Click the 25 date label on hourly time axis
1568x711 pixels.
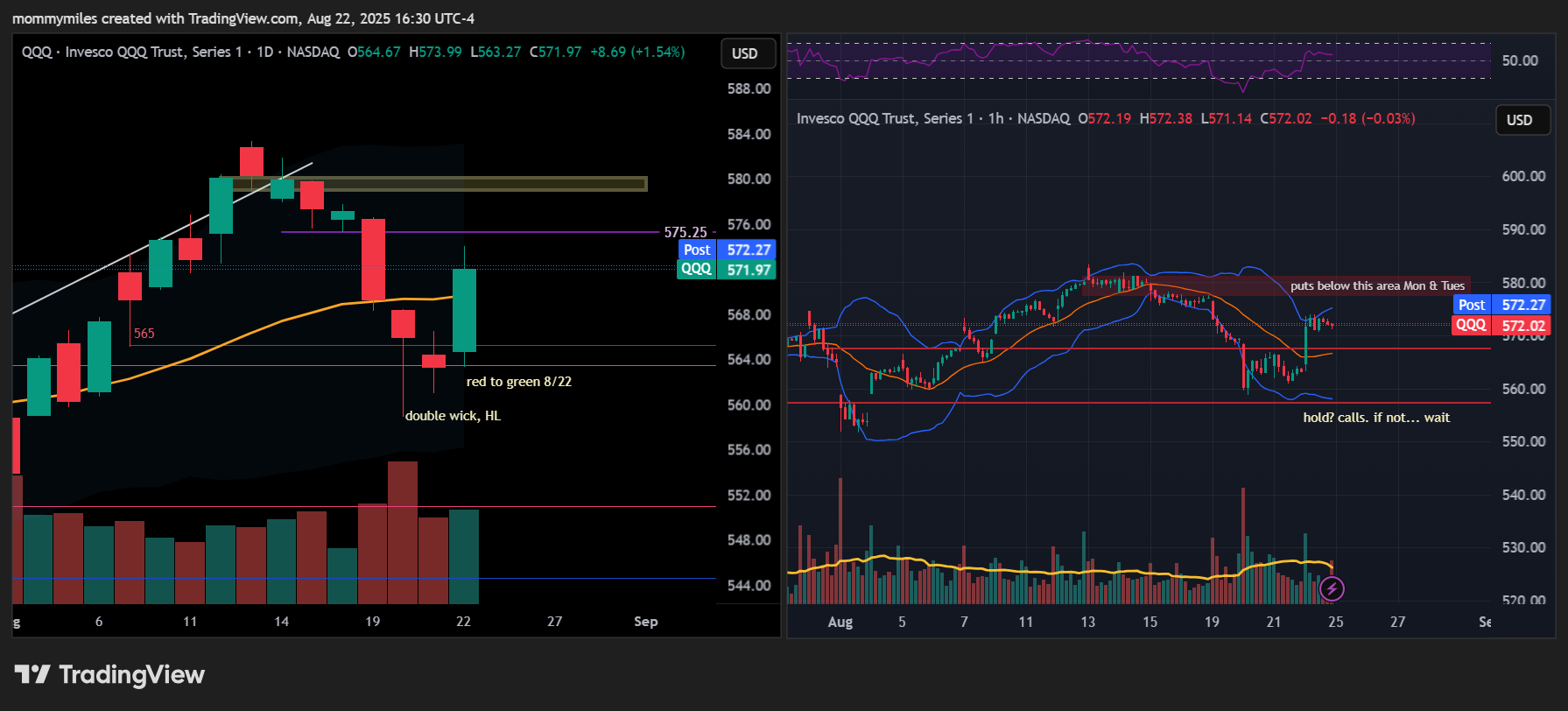tap(1336, 622)
